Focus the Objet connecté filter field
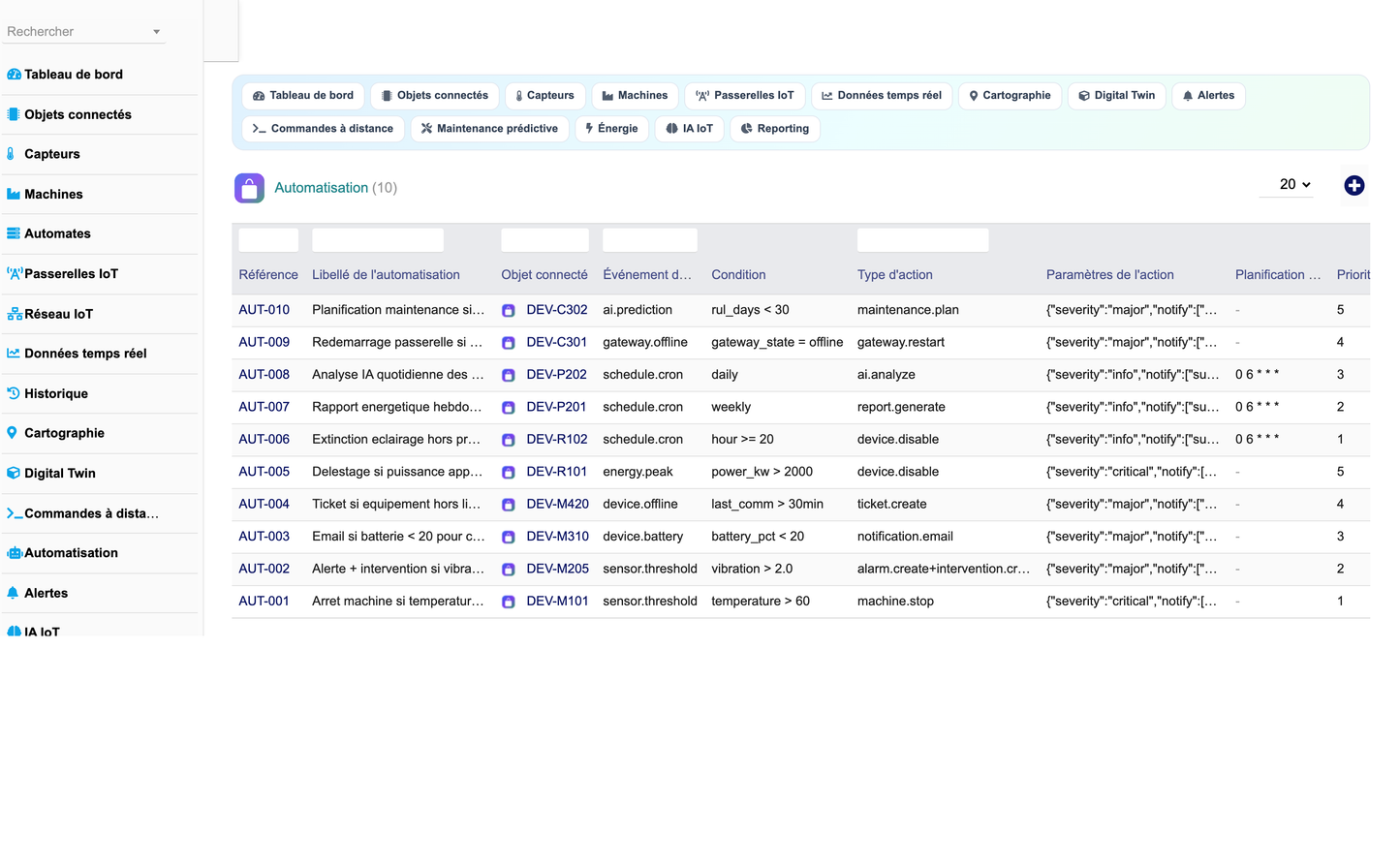Viewport: 1400px width, 866px height. (x=544, y=240)
